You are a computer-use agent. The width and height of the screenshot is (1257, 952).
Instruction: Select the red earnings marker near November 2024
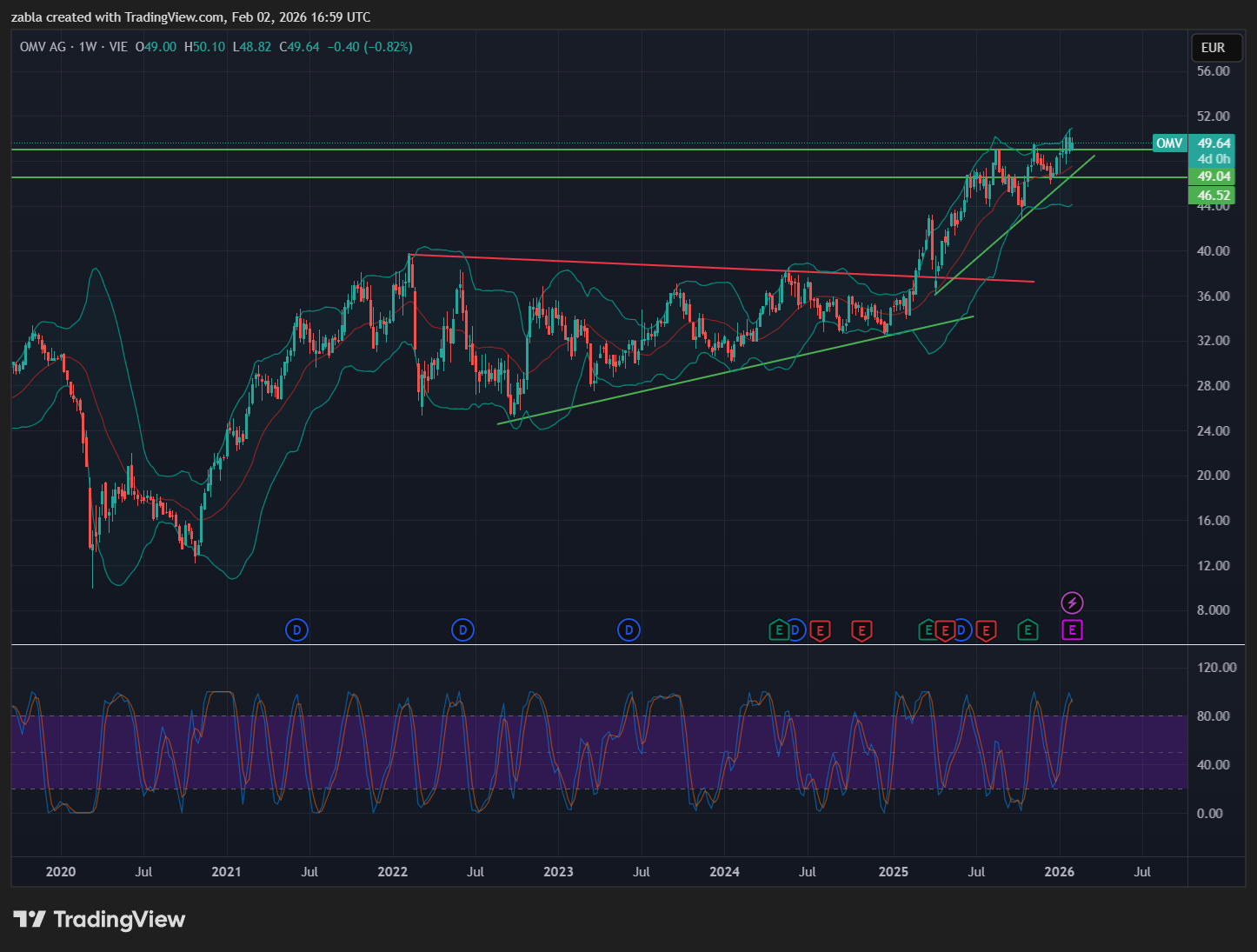point(861,630)
